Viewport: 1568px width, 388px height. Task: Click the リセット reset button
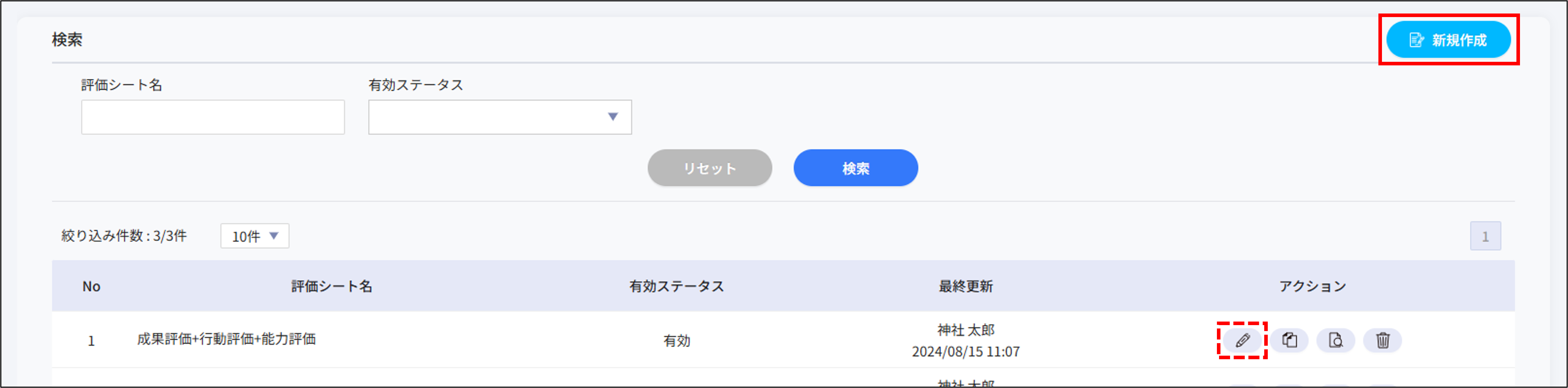(710, 168)
